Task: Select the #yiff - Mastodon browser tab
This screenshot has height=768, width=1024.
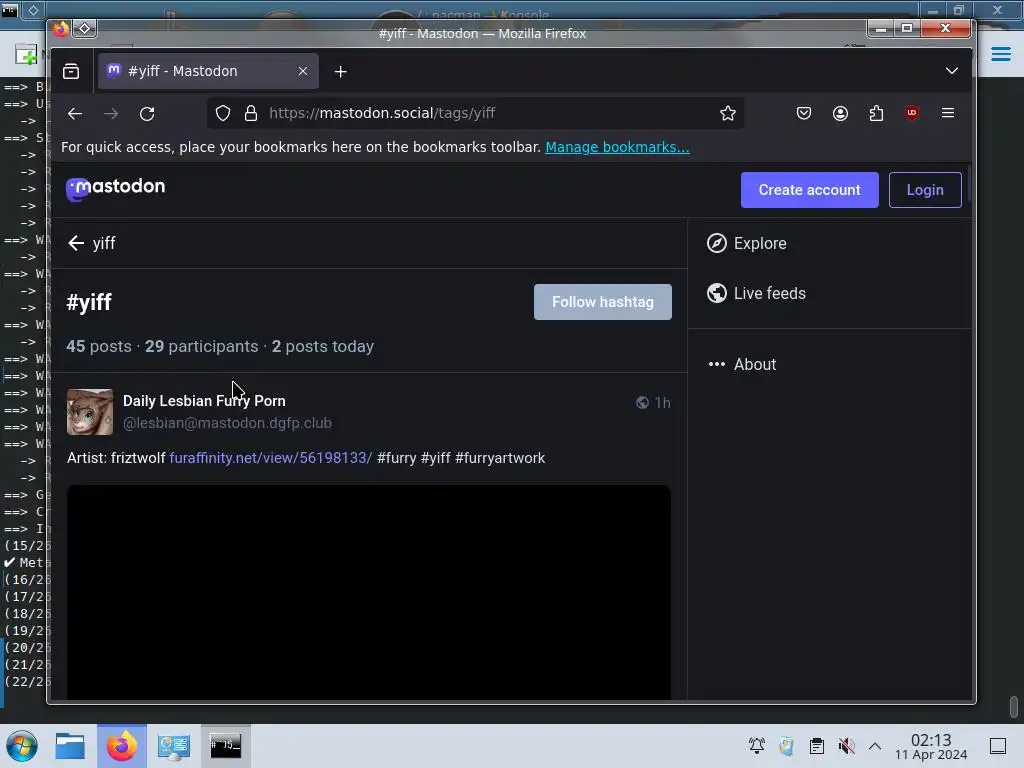Action: (208, 71)
